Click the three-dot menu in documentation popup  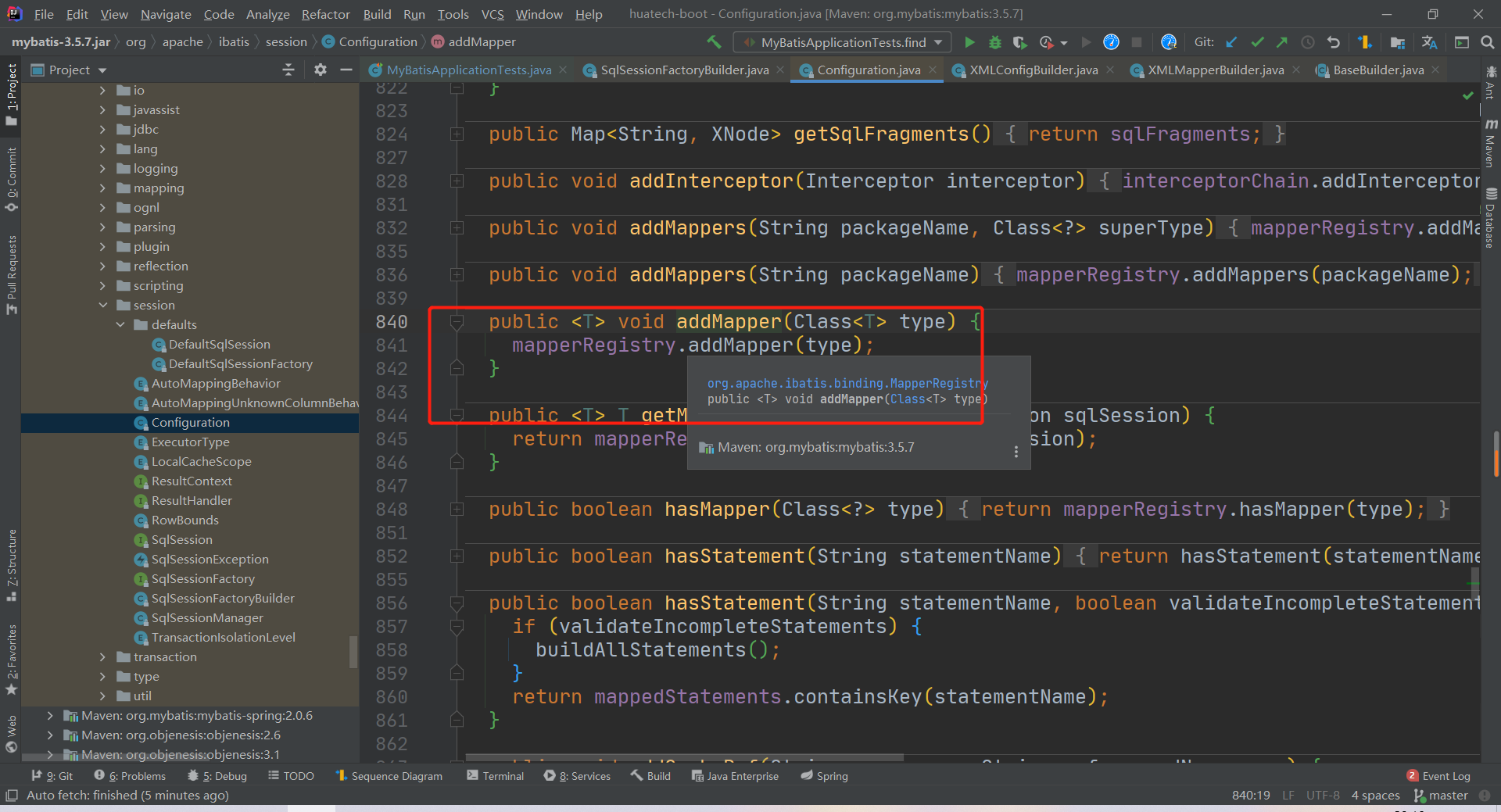tap(1016, 452)
